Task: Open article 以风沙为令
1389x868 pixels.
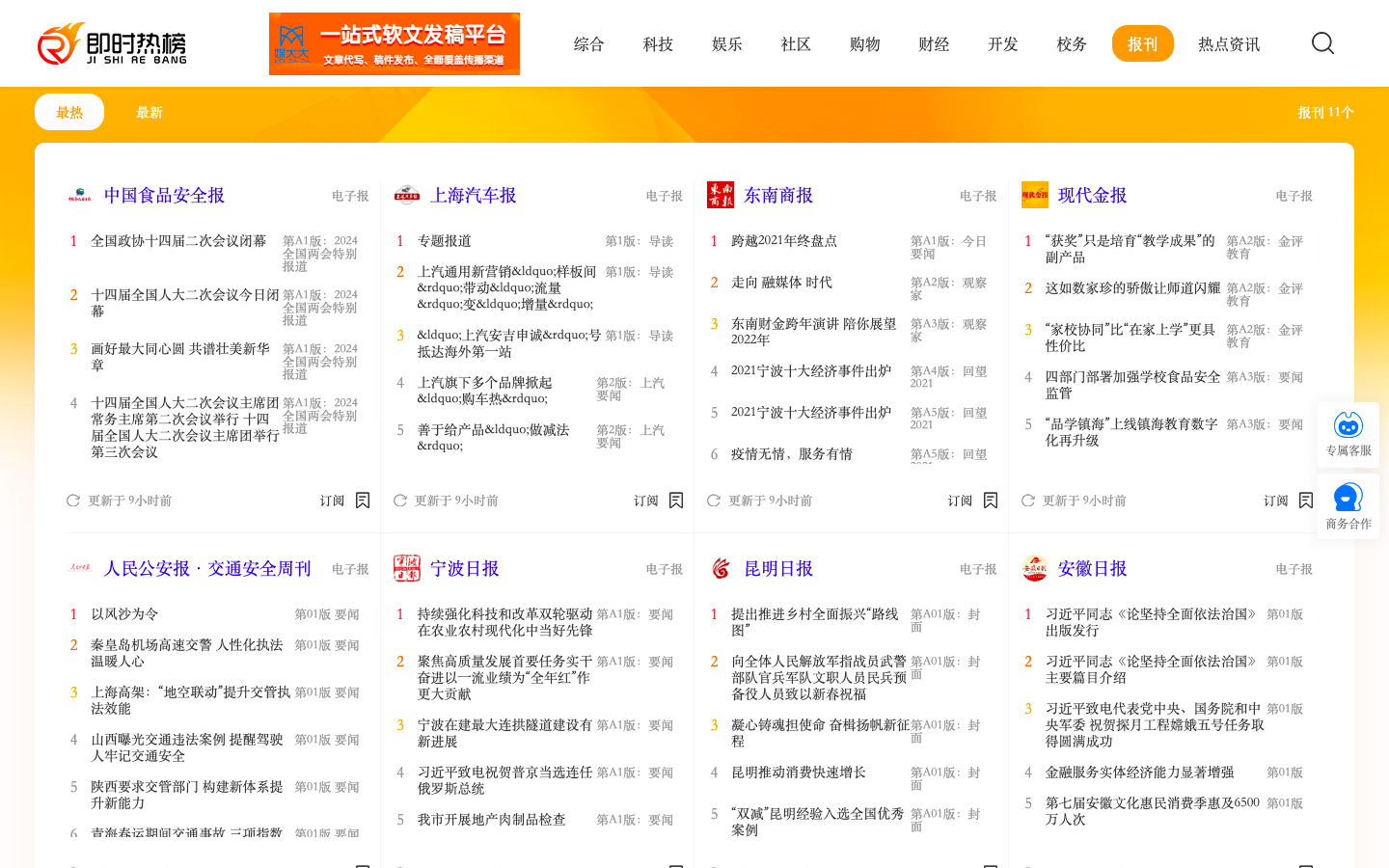Action: (x=124, y=614)
